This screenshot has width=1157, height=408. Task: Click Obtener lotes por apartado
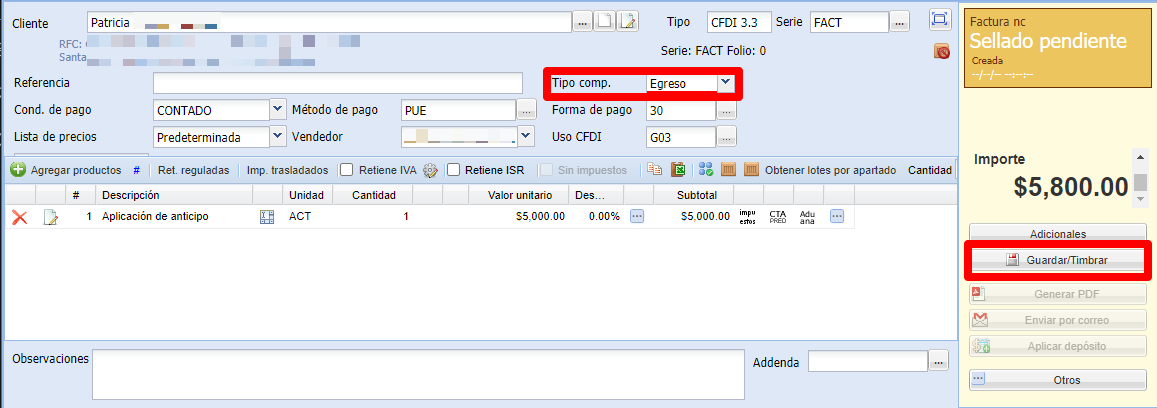830,170
